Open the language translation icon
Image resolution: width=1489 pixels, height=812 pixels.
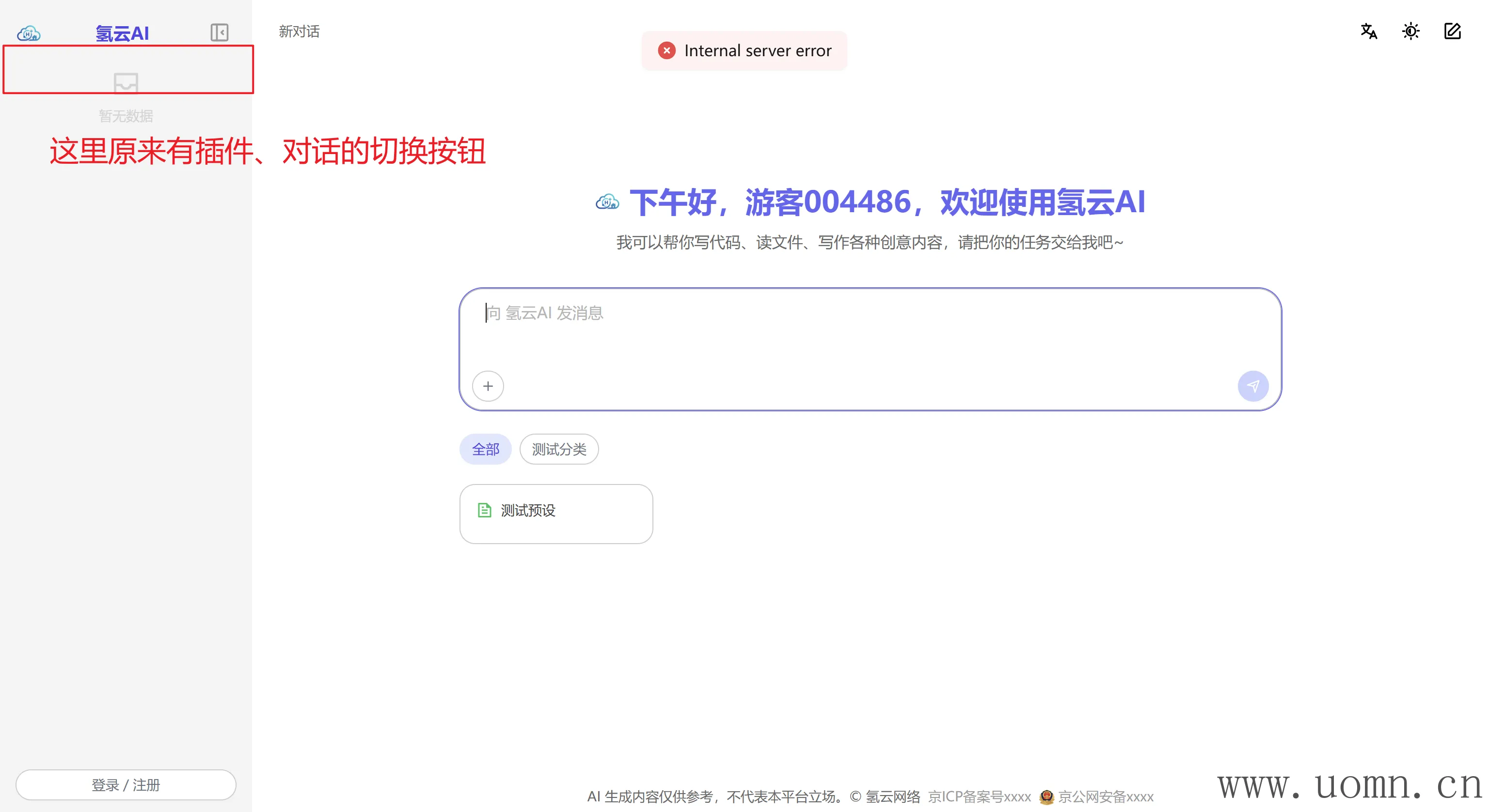pyautogui.click(x=1368, y=31)
